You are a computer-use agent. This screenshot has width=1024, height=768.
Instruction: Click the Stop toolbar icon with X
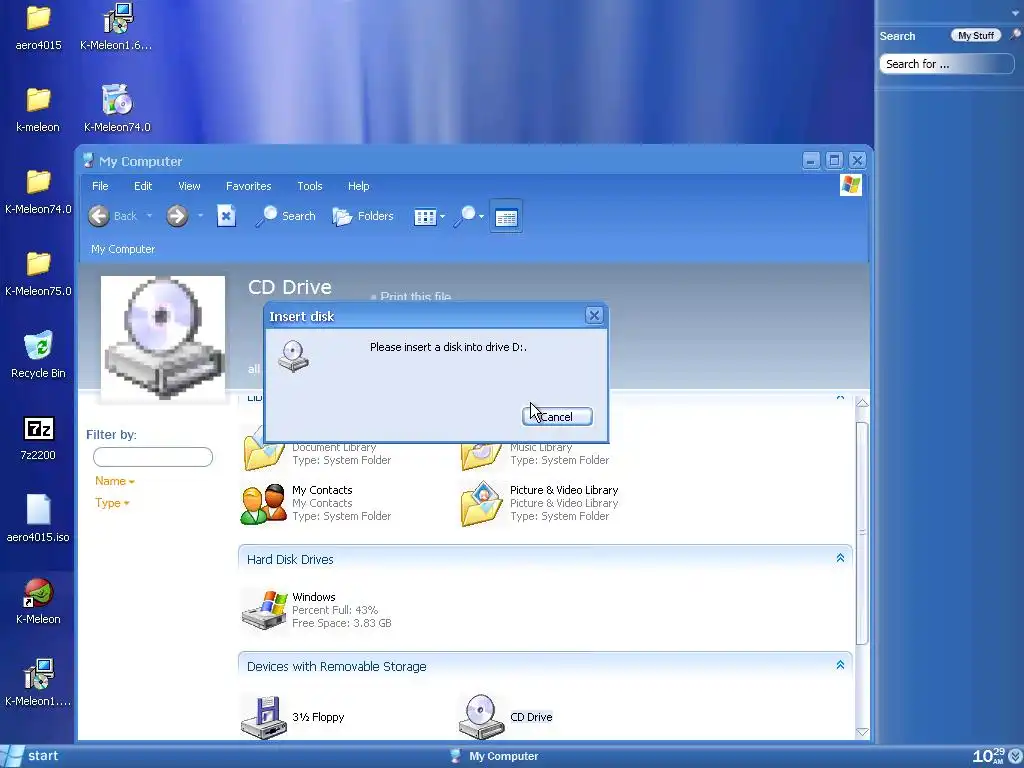coord(226,216)
